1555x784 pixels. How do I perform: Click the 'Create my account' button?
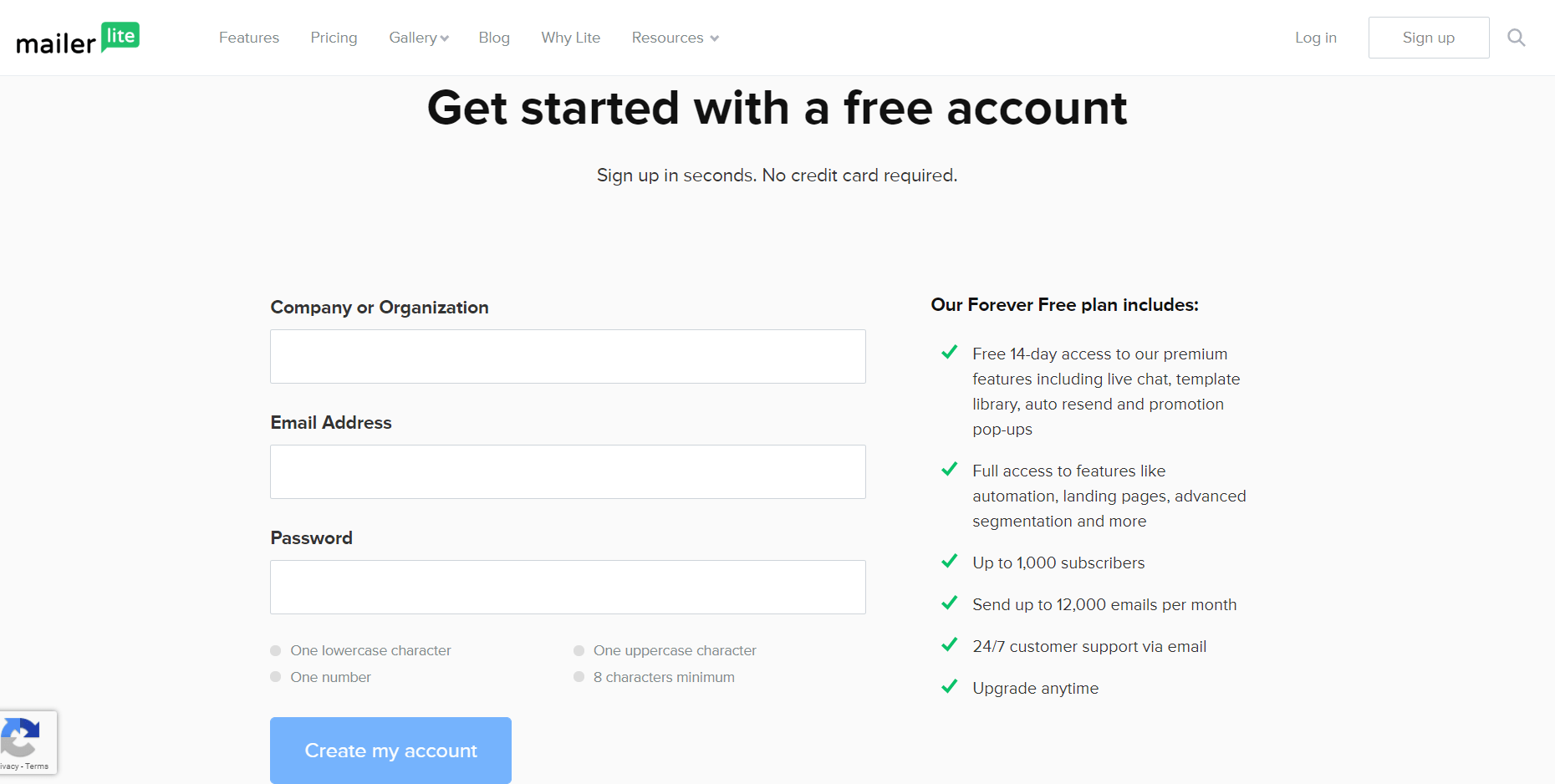pyautogui.click(x=390, y=751)
